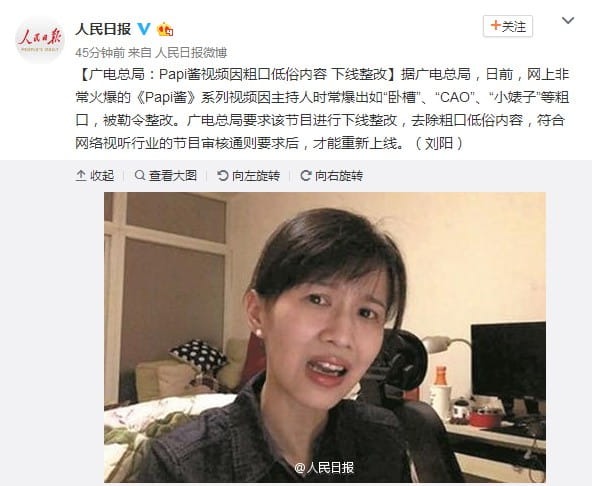The image size is (592, 486).
Task: Open the 人民日报微博 source link
Action: pyautogui.click(x=191, y=52)
